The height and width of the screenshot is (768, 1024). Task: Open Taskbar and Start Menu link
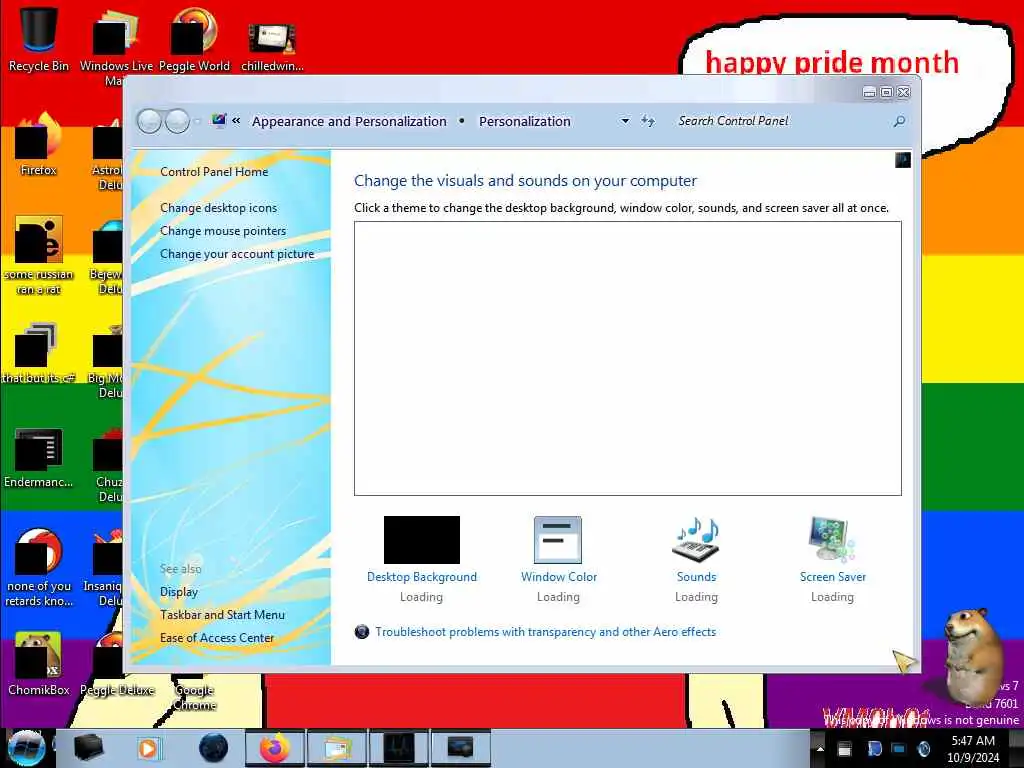[x=222, y=615]
